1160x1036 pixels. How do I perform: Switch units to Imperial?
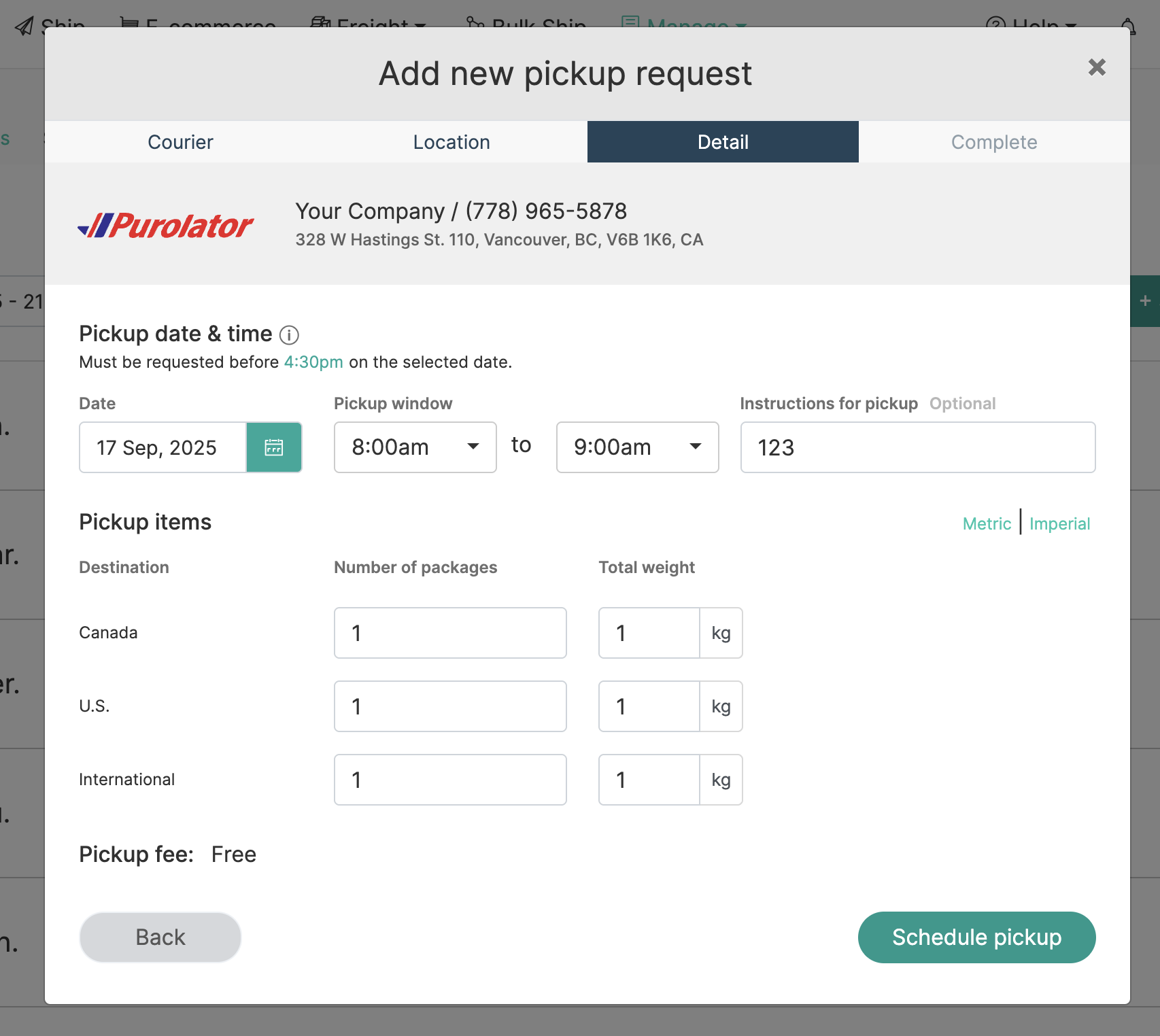pyautogui.click(x=1059, y=524)
